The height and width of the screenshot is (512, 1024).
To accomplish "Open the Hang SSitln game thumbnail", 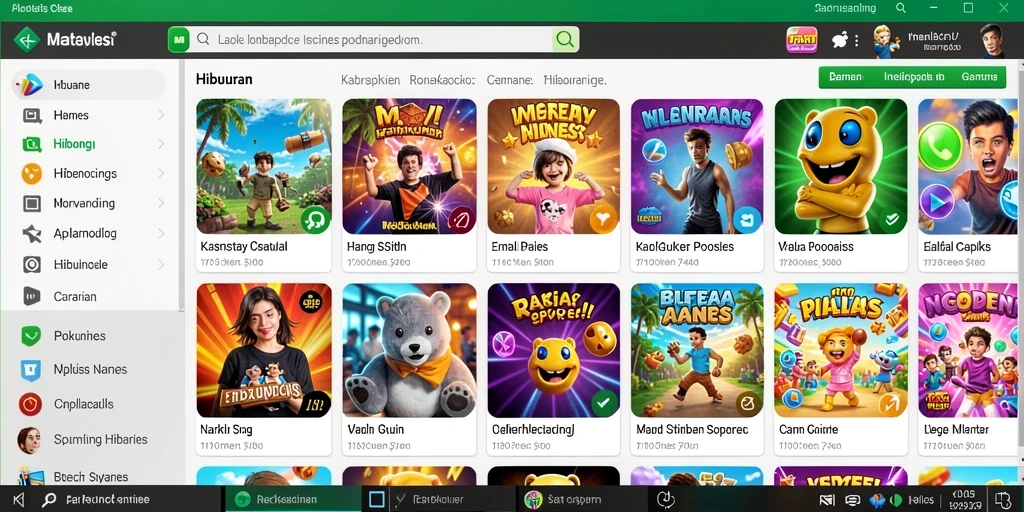I will coord(409,166).
